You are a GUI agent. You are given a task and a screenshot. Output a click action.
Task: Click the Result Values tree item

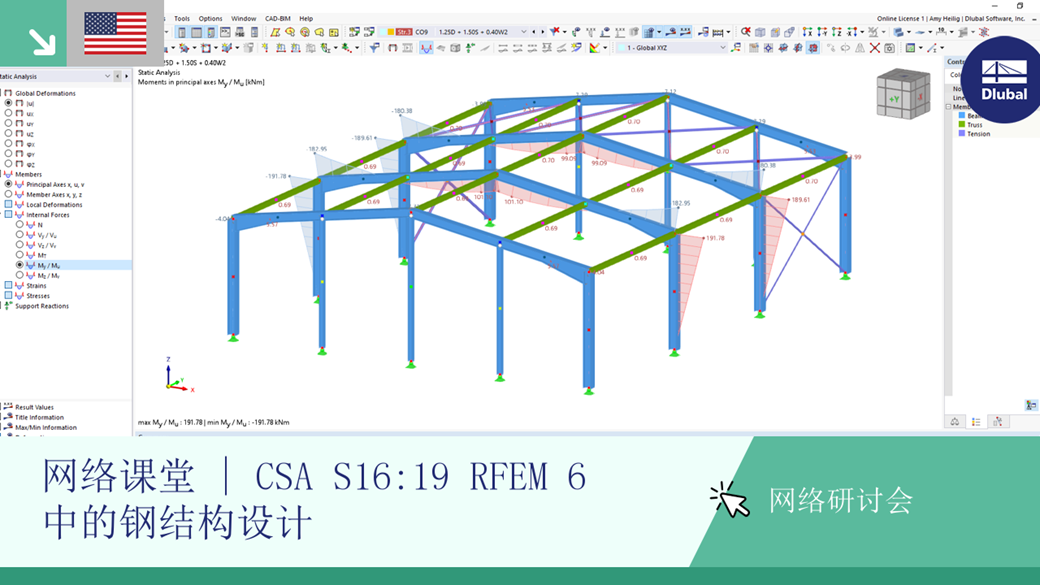(x=34, y=407)
